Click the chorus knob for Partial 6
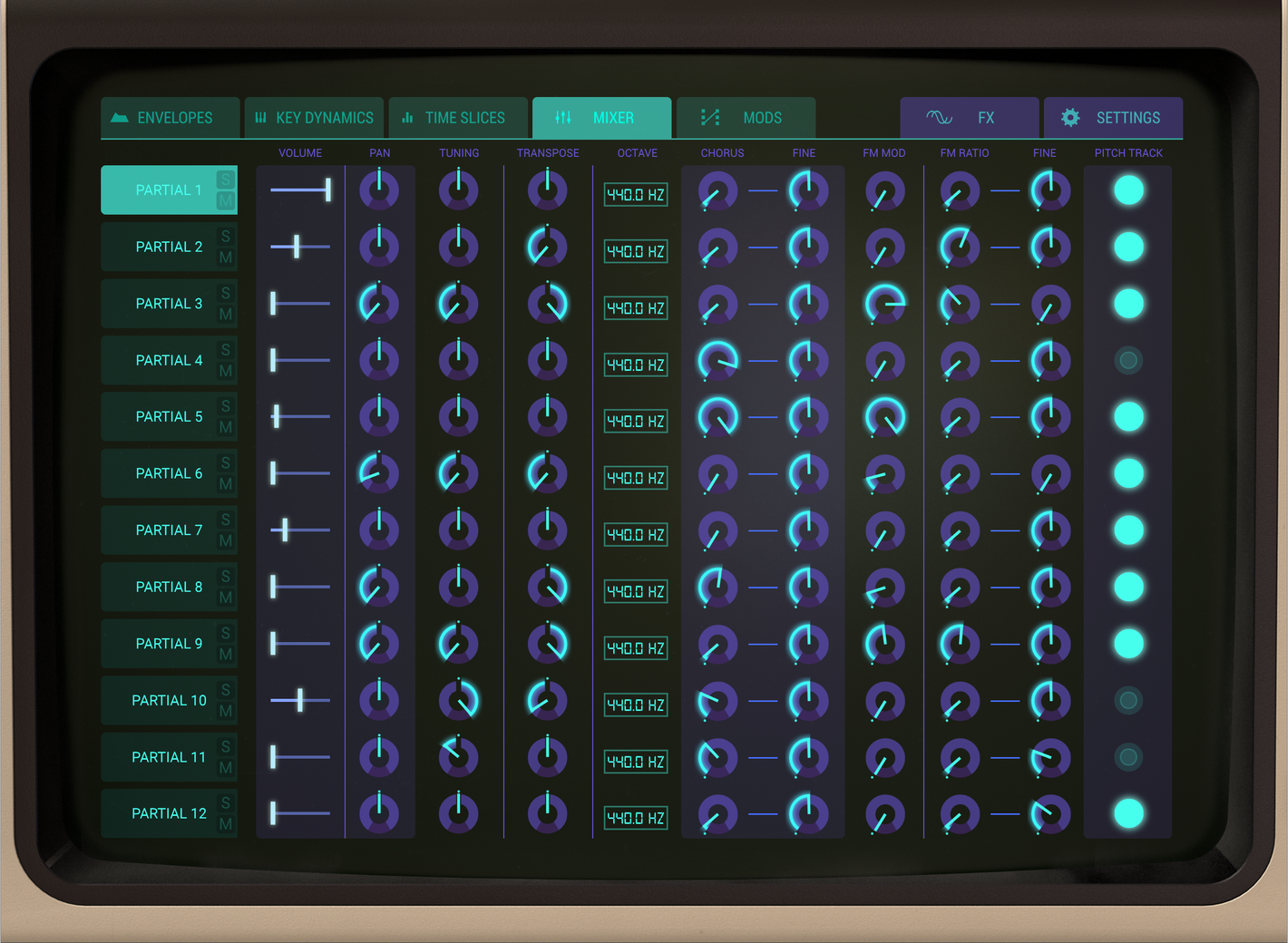This screenshot has width=1288, height=943. tap(717, 473)
